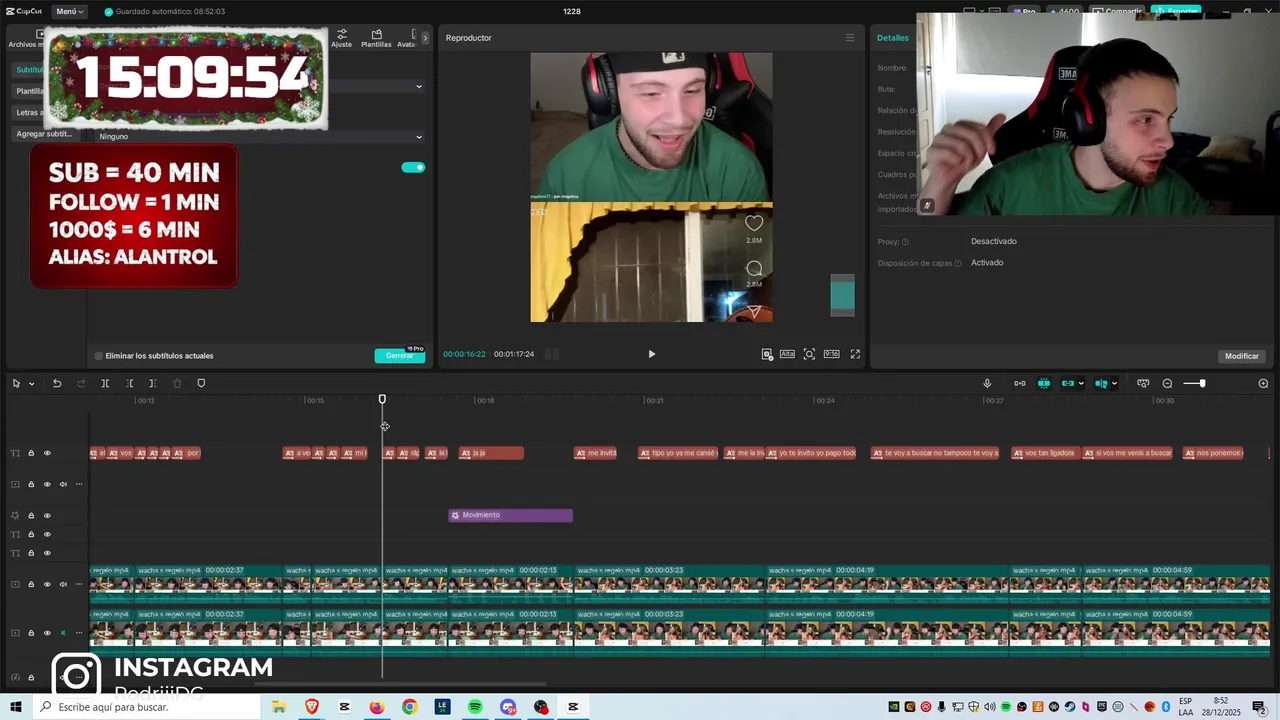Open the Ninguno dropdown
Image resolution: width=1280 pixels, height=720 pixels.
260,136
